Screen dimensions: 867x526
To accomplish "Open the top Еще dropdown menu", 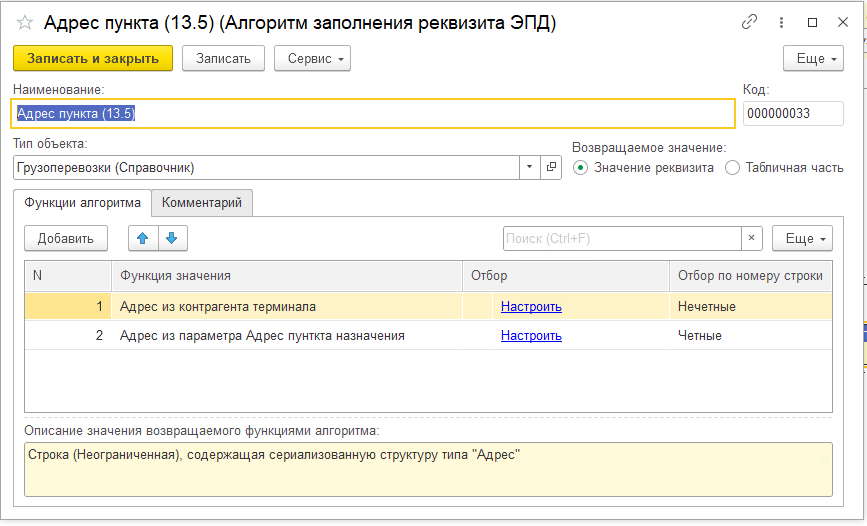I will click(x=813, y=59).
